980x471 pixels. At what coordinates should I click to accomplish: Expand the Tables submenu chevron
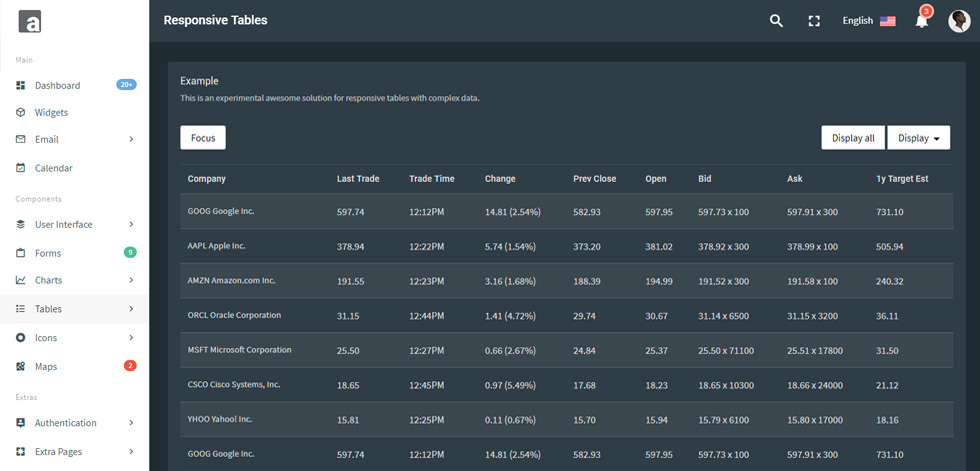[x=131, y=309]
